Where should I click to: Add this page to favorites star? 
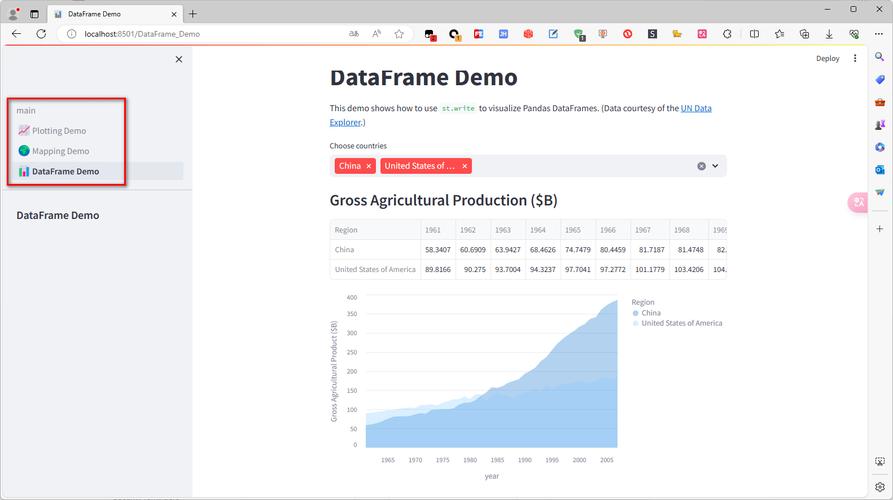coord(399,34)
